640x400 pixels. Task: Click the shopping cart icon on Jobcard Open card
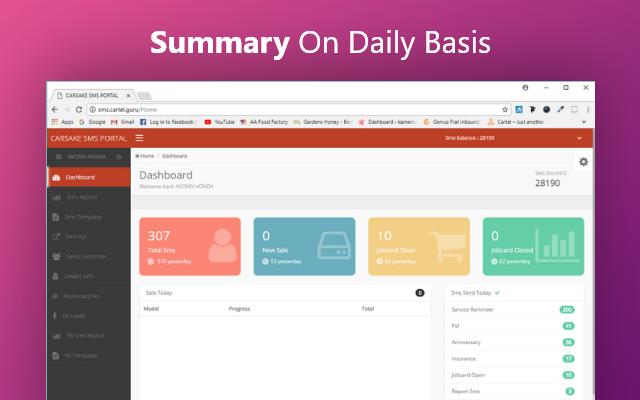click(448, 246)
